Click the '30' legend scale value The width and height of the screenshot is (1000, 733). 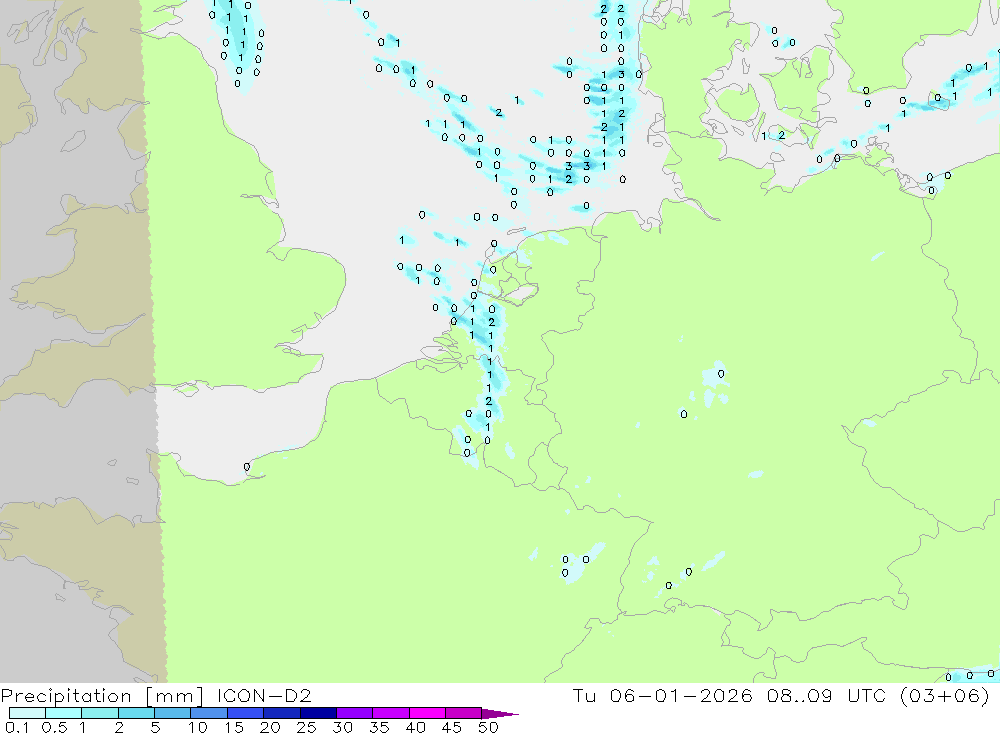[x=342, y=727]
